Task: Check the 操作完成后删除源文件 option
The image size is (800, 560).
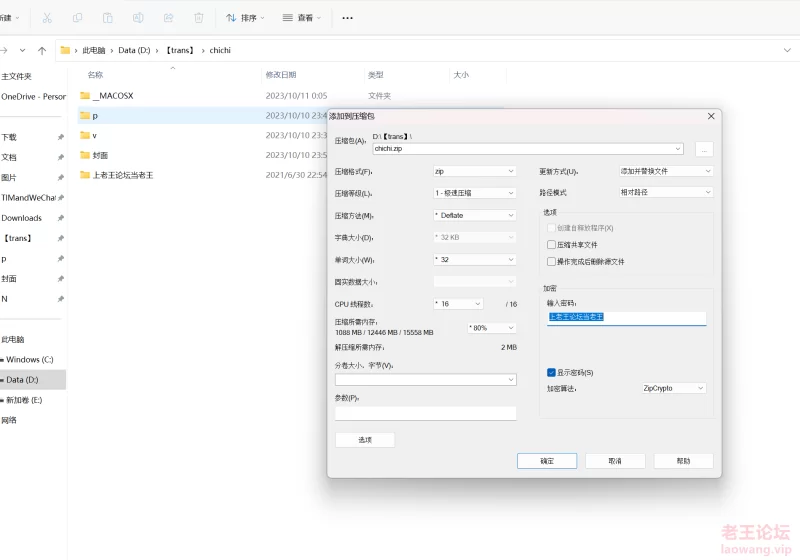Action: [x=551, y=261]
